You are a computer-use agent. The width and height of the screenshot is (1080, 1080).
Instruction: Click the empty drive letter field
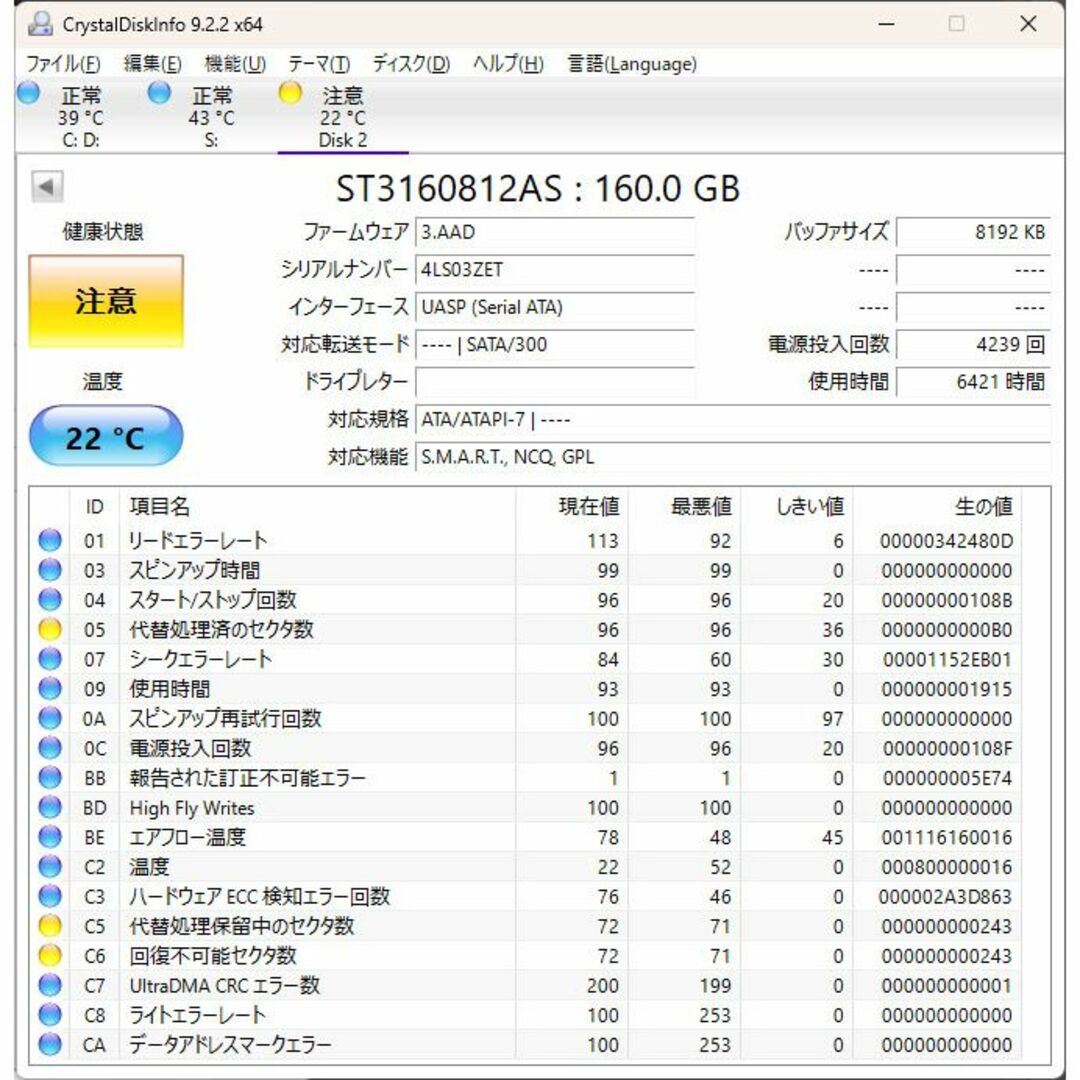point(555,382)
